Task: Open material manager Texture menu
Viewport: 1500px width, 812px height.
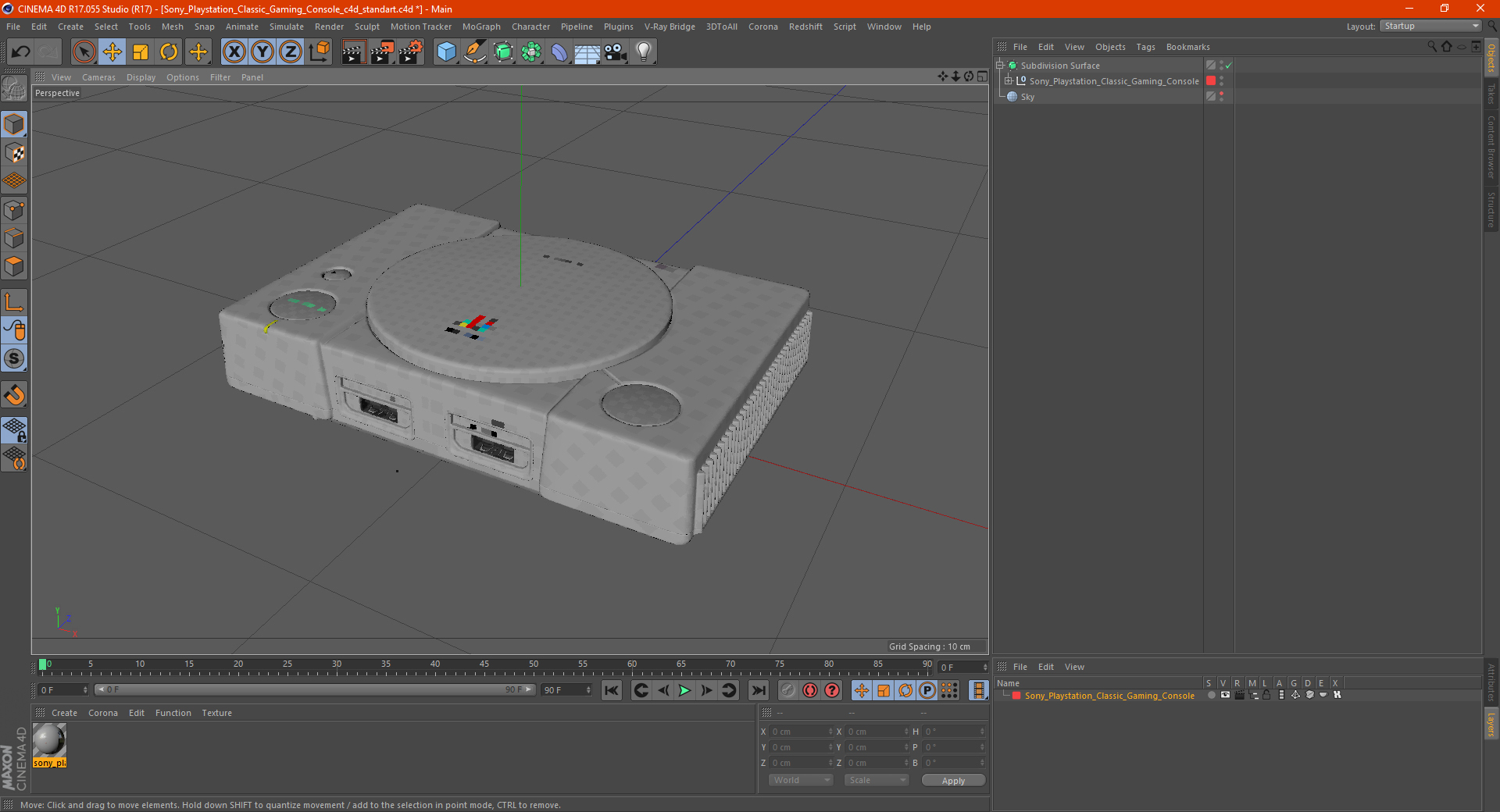Action: [x=216, y=713]
